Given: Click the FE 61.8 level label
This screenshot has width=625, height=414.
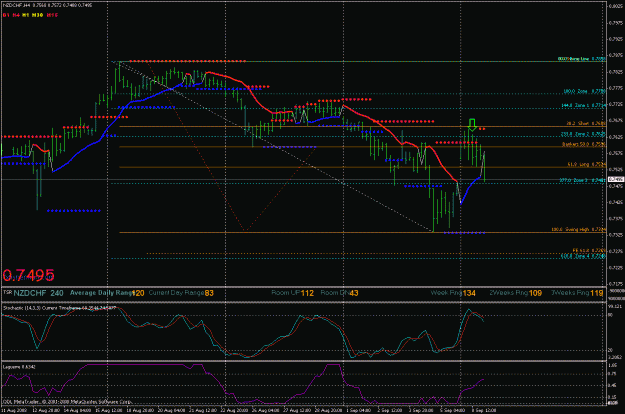Looking at the screenshot, I should point(589,251).
